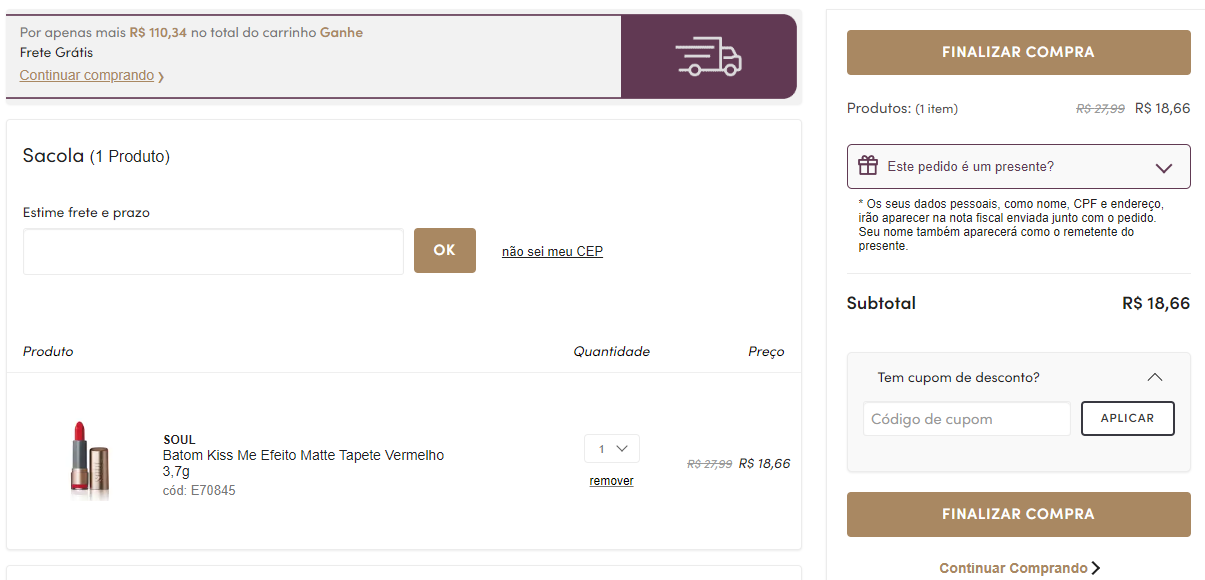Screen dimensions: 1205x580
Task: Click 'Continuar Comprando' below the checkout button
Action: (1013, 568)
